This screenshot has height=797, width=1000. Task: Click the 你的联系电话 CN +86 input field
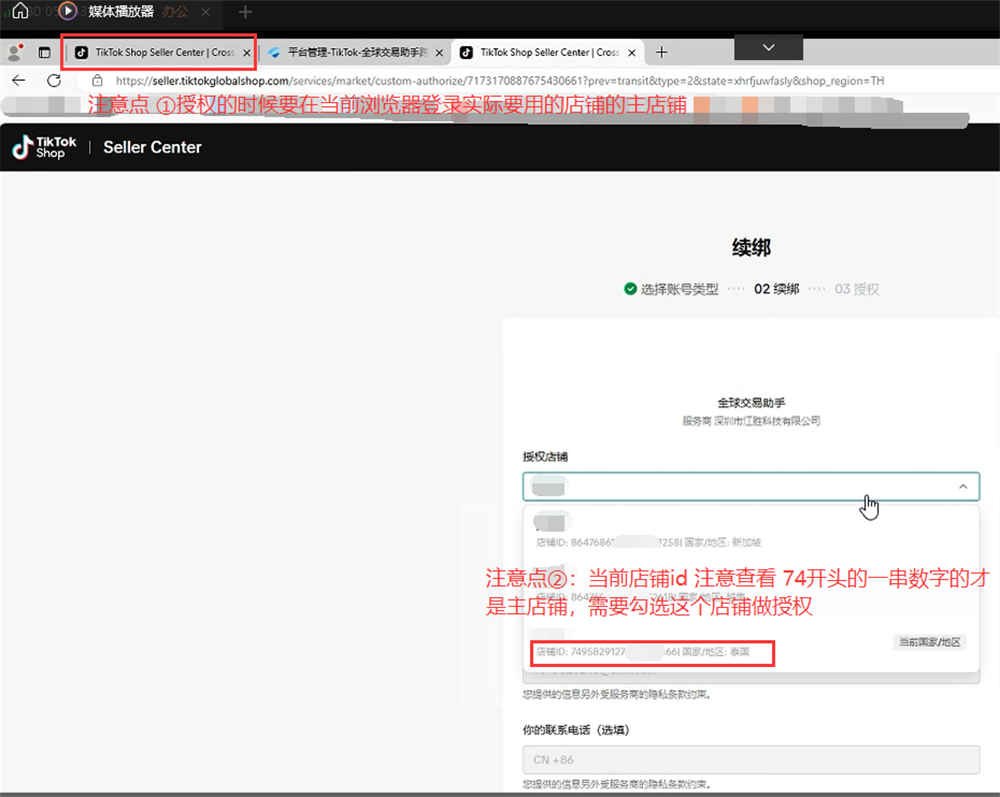point(751,760)
